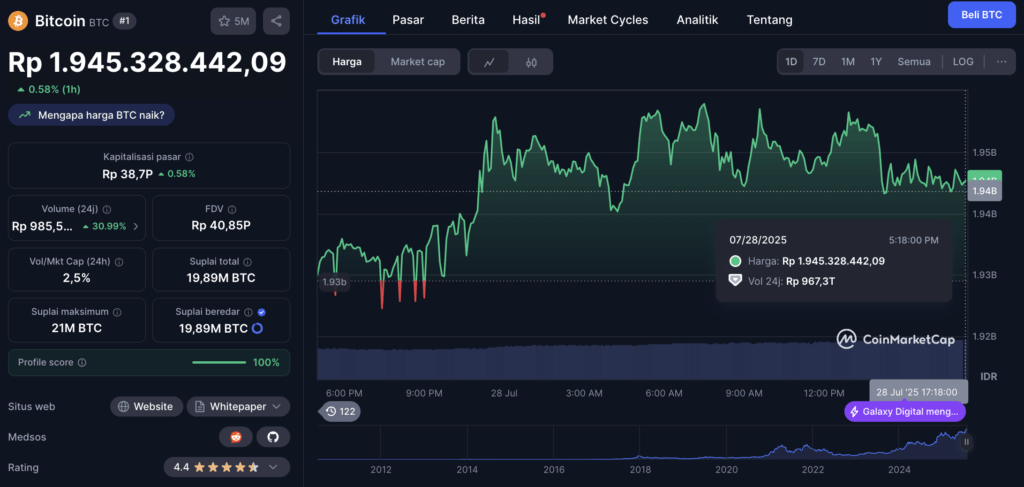The height and width of the screenshot is (487, 1024).
Task: Open the share icon button
Action: 276,21
